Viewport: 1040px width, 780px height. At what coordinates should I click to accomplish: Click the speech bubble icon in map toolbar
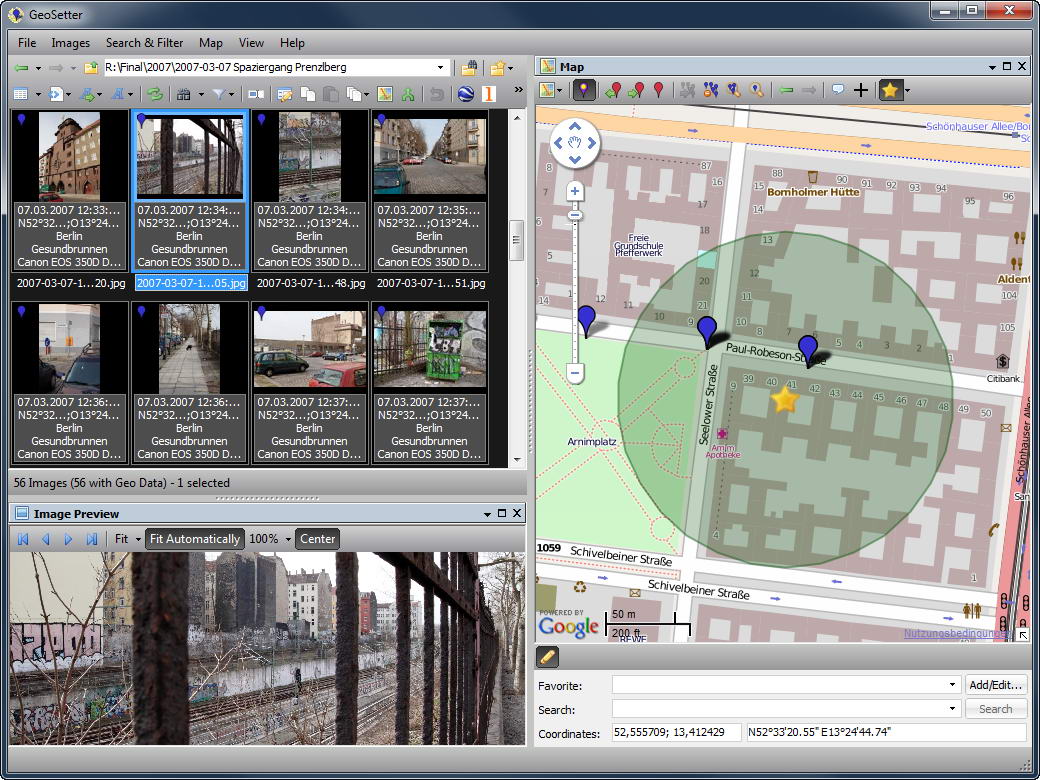(x=838, y=90)
